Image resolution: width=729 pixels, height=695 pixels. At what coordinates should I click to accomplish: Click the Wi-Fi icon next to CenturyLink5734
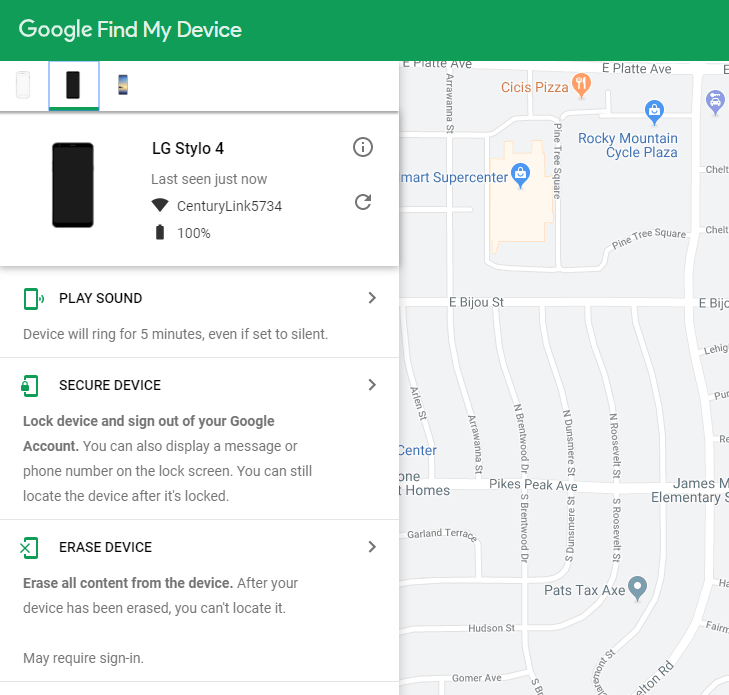(160, 205)
